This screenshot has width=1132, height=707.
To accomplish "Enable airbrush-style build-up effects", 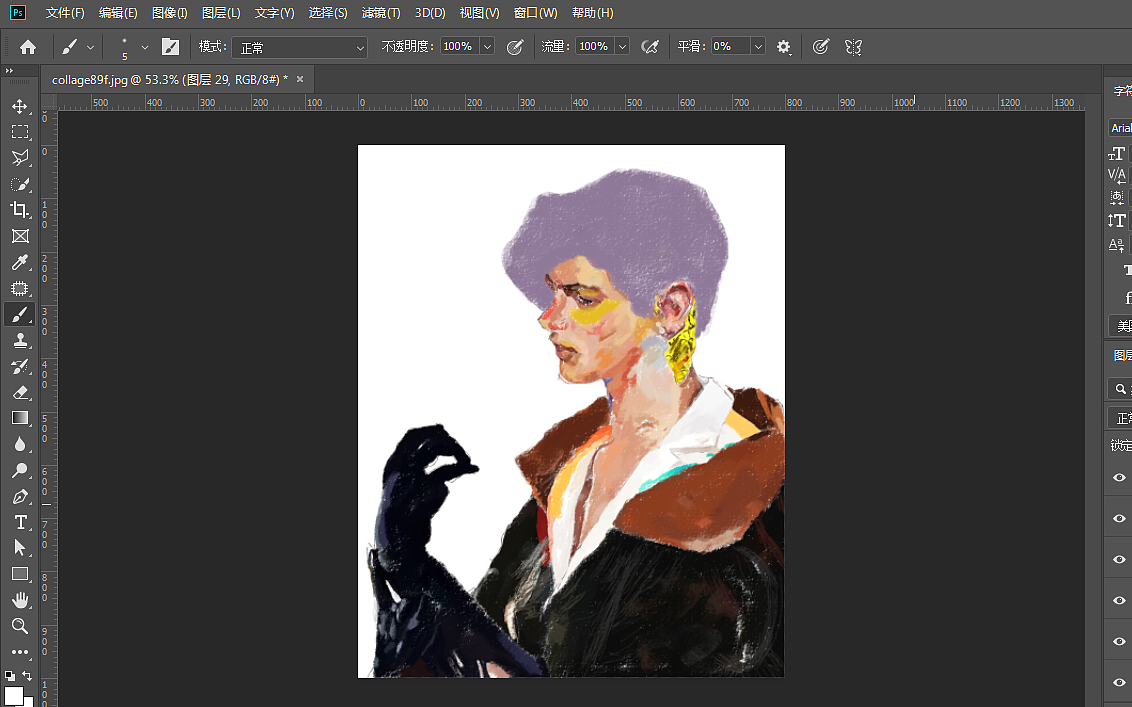I will point(650,47).
